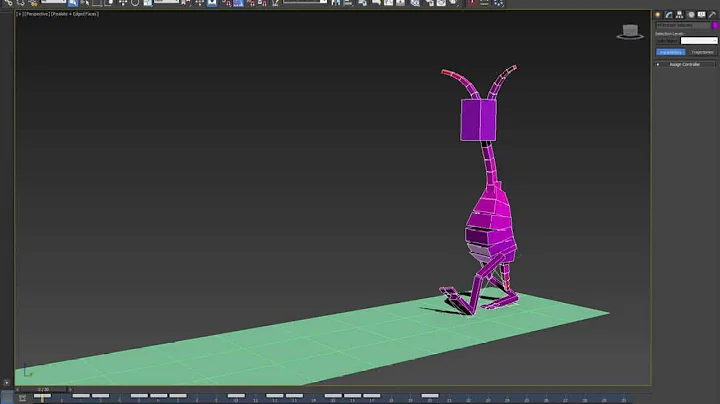
Task: Toggle the Keyboard Shortcut Override button
Action: pos(212,3)
